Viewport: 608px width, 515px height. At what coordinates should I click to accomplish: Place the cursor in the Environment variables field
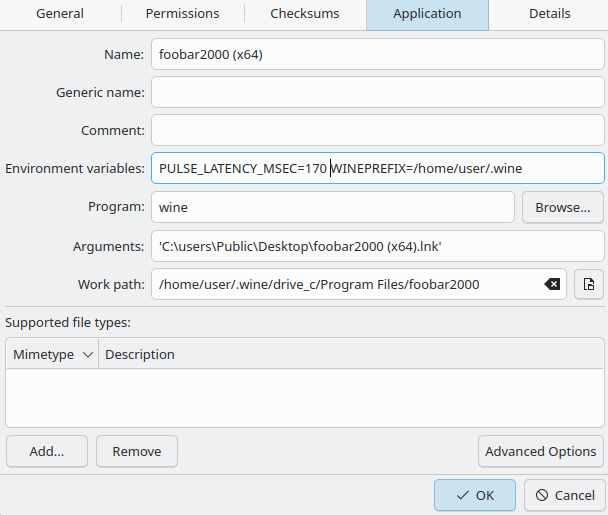(378, 168)
